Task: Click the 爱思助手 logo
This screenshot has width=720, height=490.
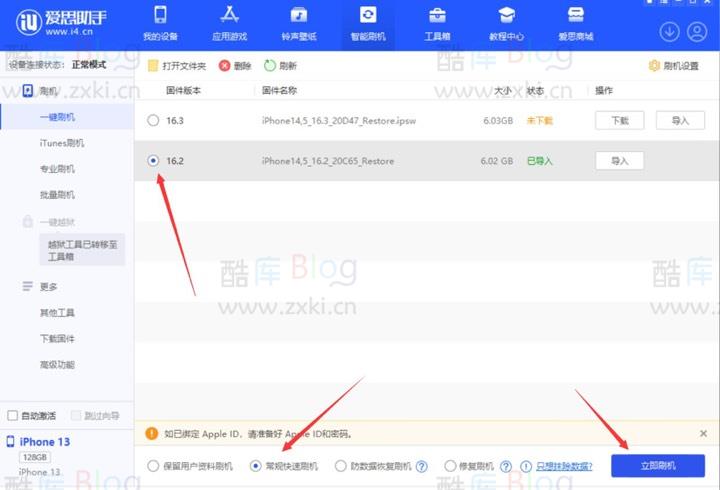Action: [x=62, y=22]
